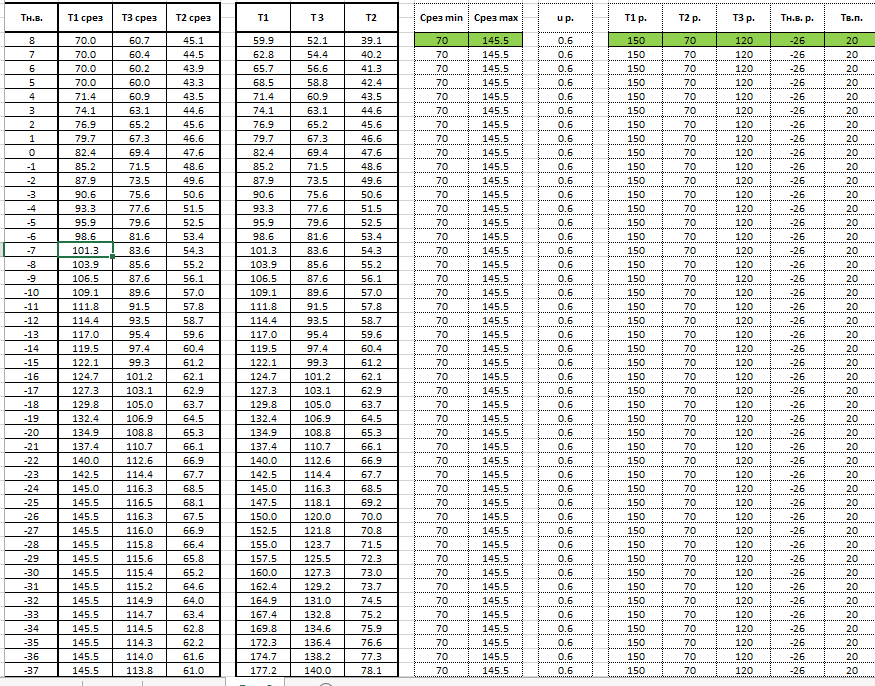875x686 pixels.
Task: Select the -37 cell in the Тн.в. column
Action: [31, 670]
